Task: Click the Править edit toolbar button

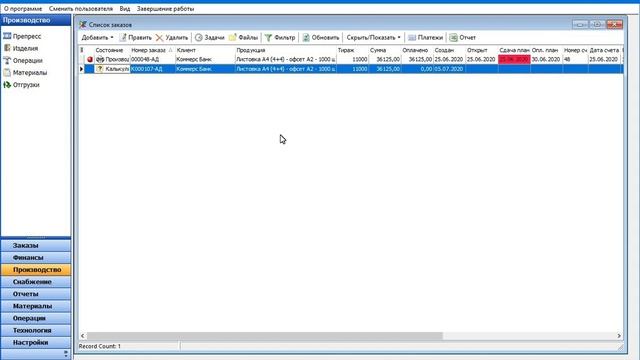Action: point(135,38)
